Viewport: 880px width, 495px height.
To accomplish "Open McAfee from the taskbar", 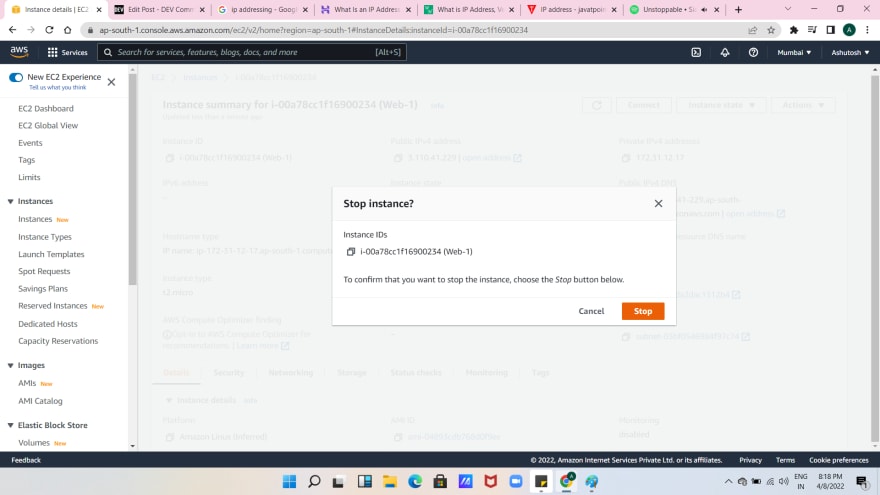I will click(491, 482).
